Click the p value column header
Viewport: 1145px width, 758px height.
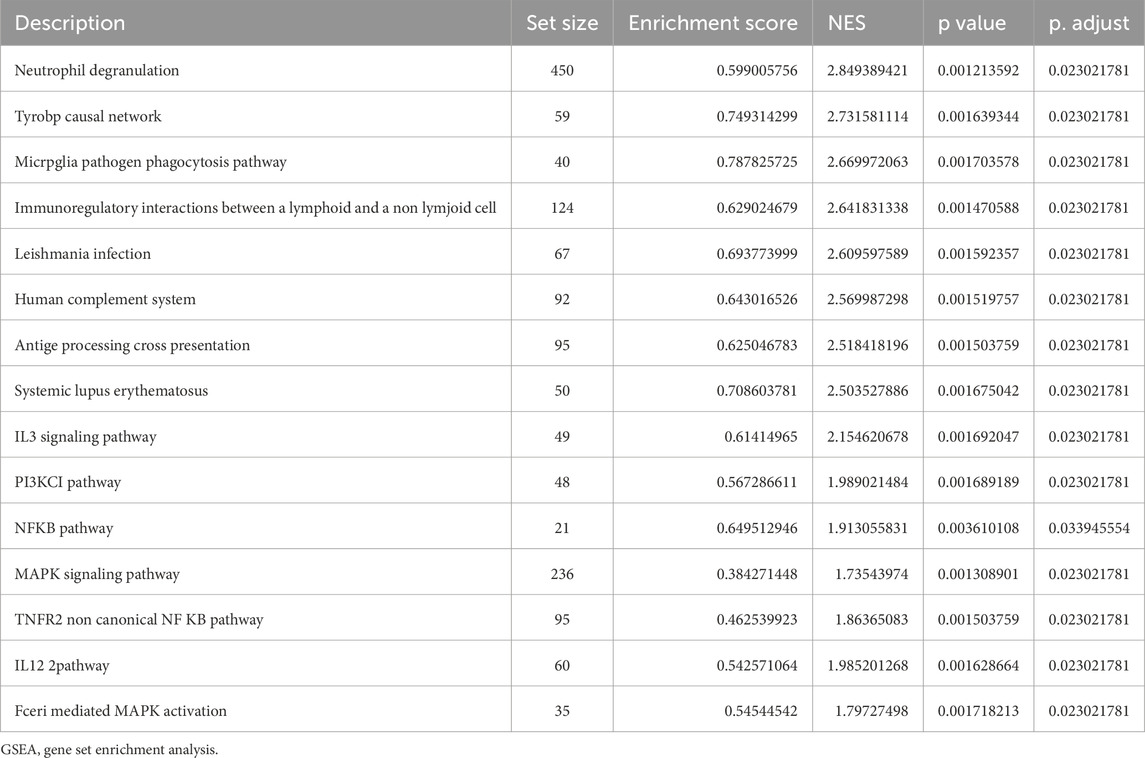pos(972,23)
